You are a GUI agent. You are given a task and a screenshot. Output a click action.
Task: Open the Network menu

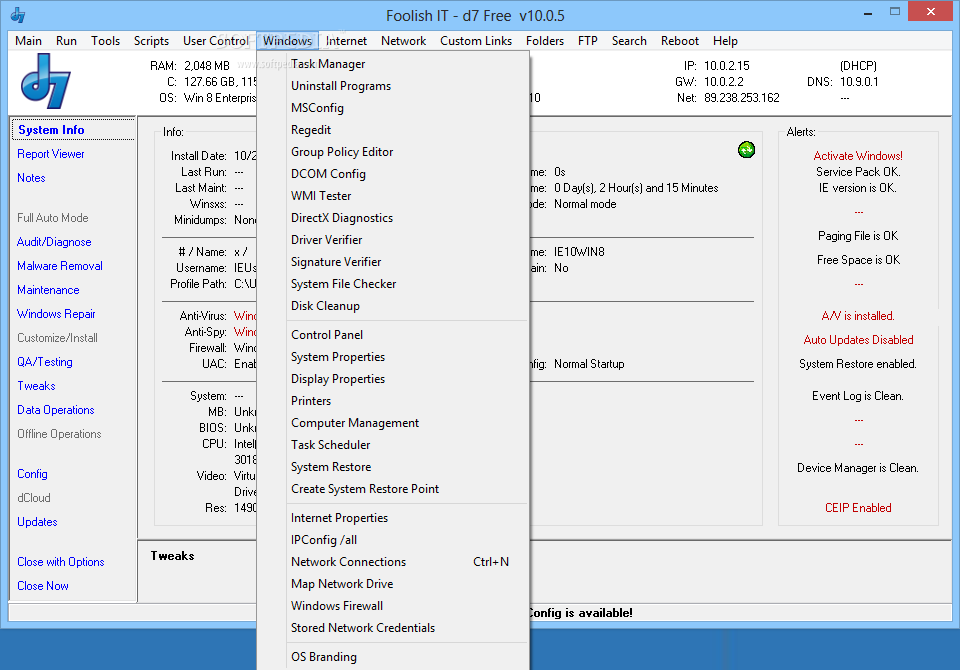403,41
